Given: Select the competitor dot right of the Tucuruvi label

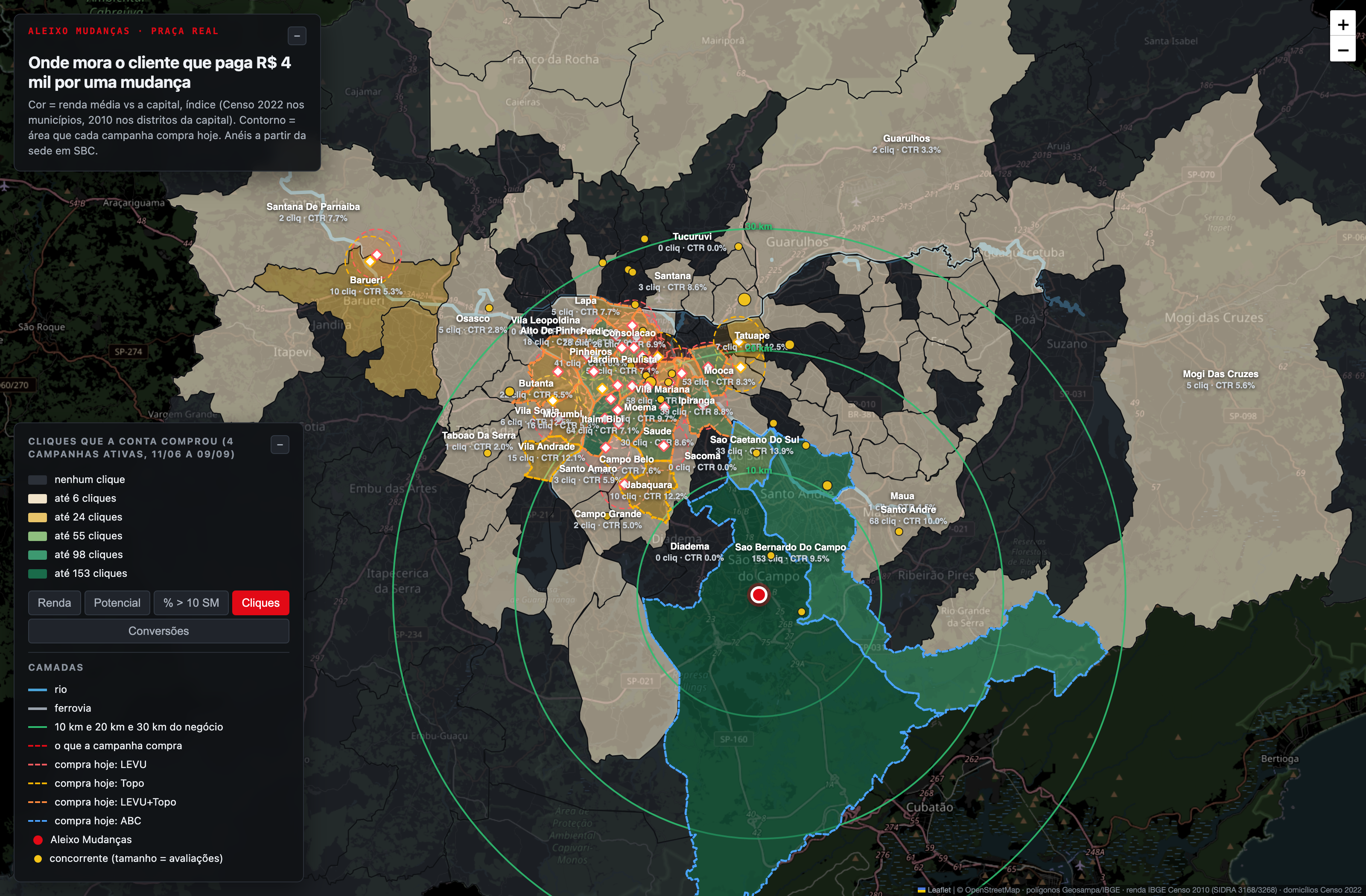Looking at the screenshot, I should point(738,247).
